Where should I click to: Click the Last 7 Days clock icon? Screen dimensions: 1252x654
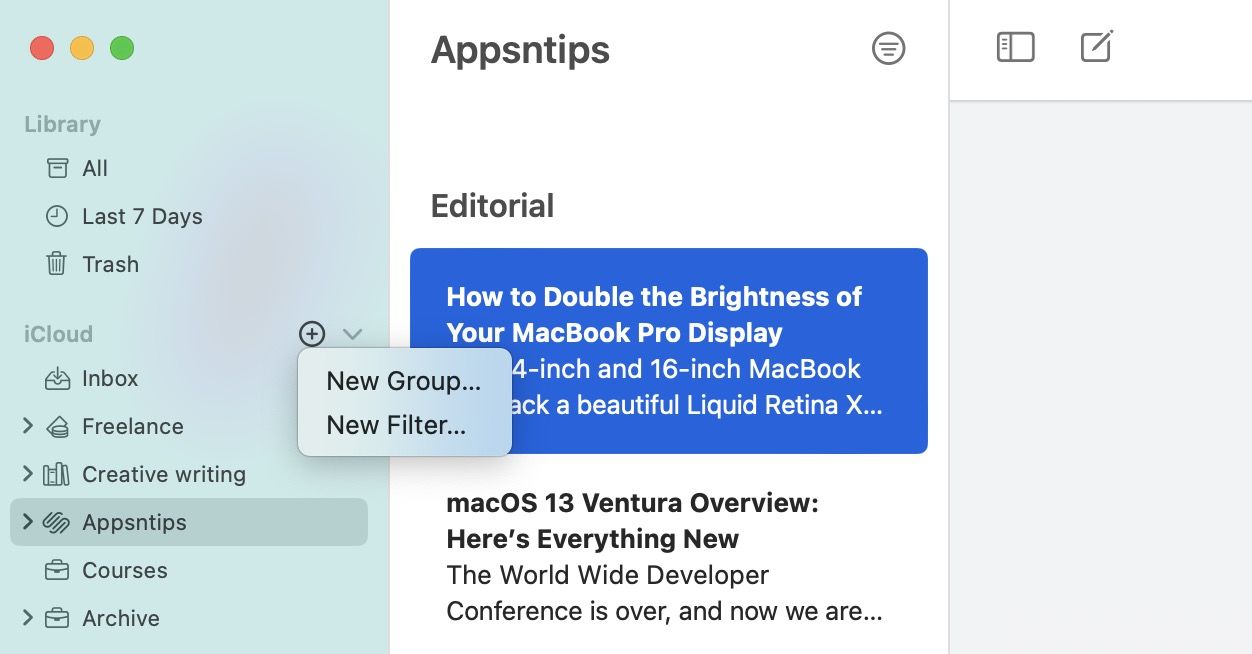coord(57,216)
